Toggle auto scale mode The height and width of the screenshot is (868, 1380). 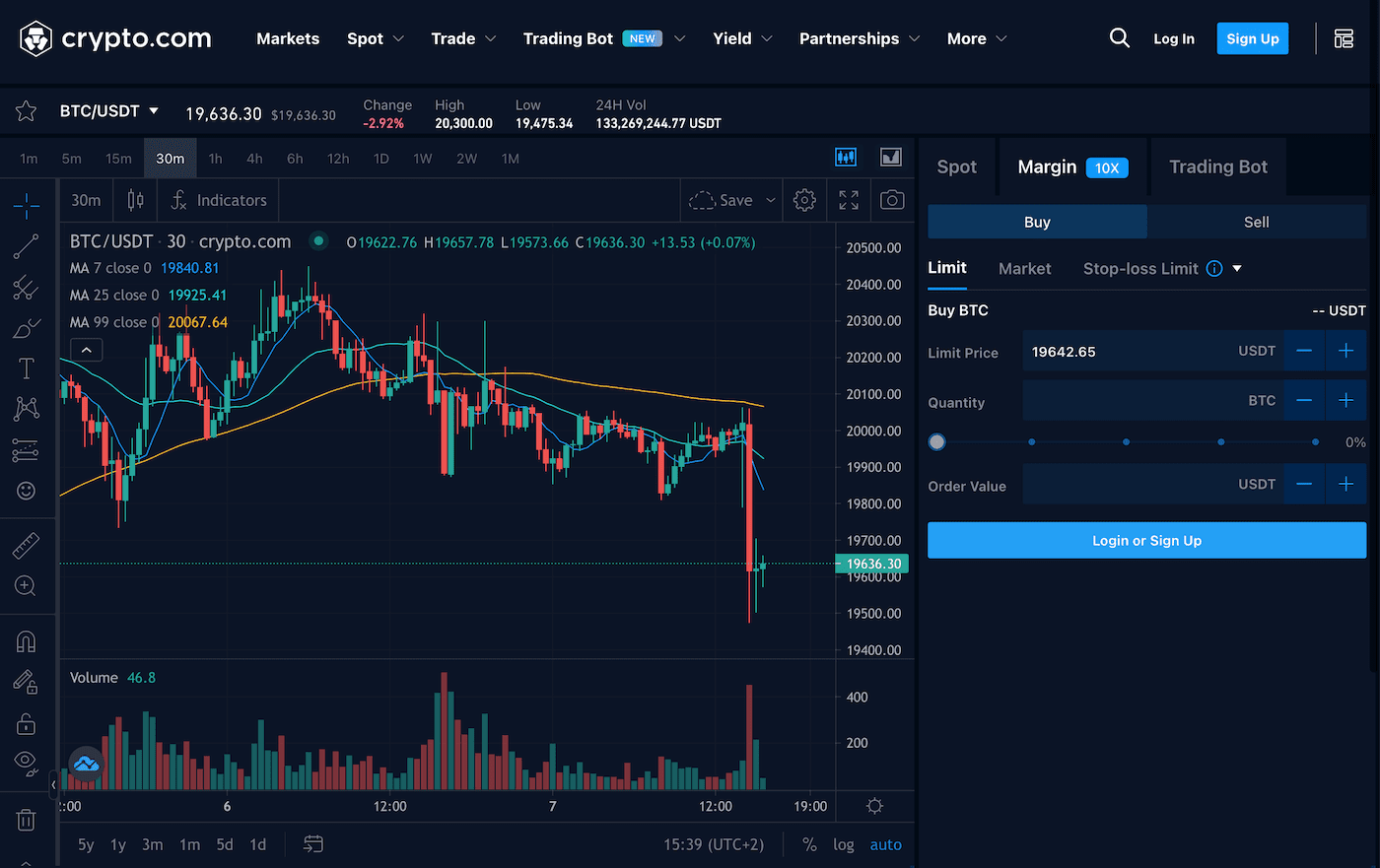tap(886, 844)
